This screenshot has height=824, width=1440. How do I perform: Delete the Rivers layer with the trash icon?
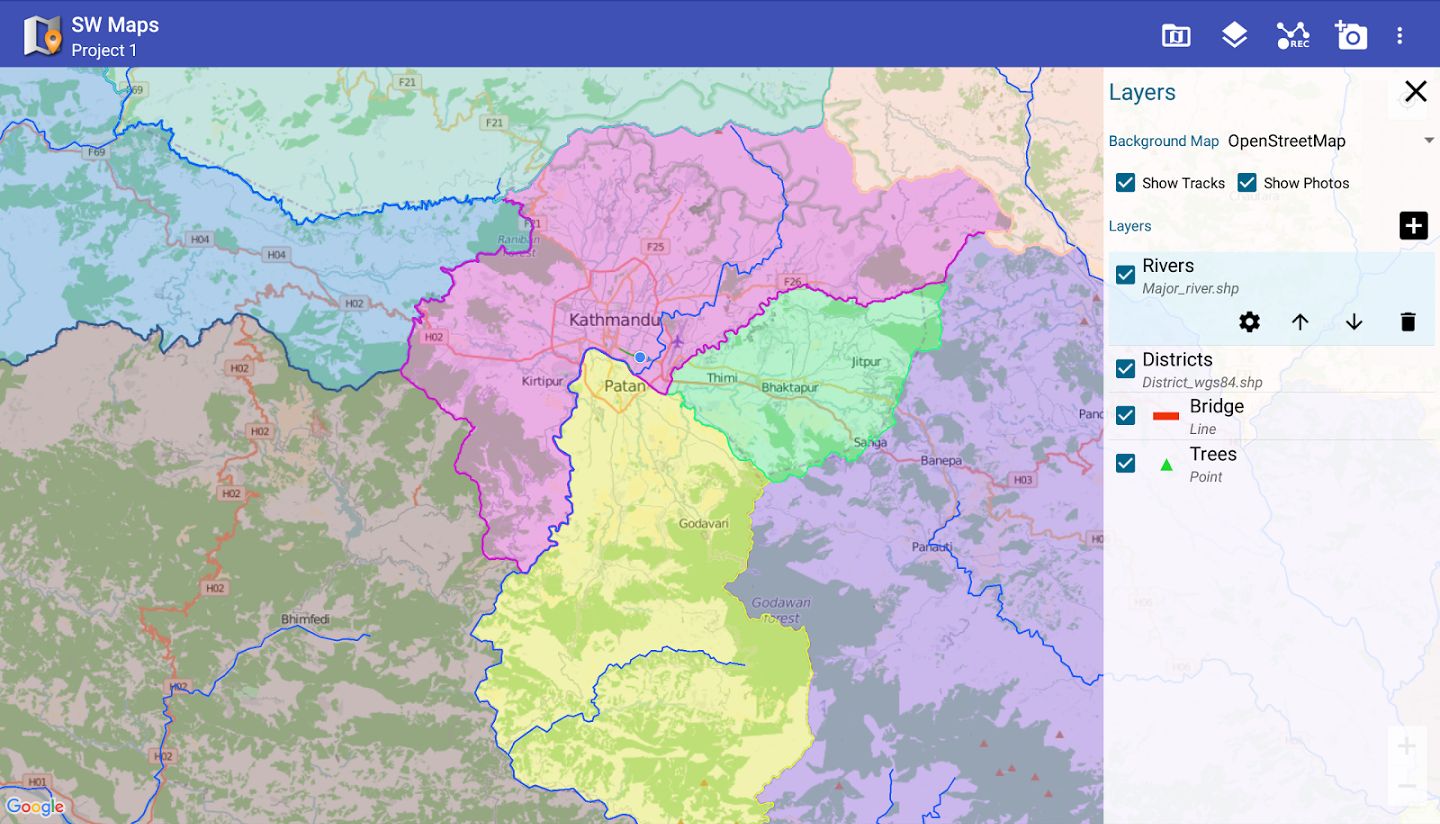pyautogui.click(x=1408, y=322)
